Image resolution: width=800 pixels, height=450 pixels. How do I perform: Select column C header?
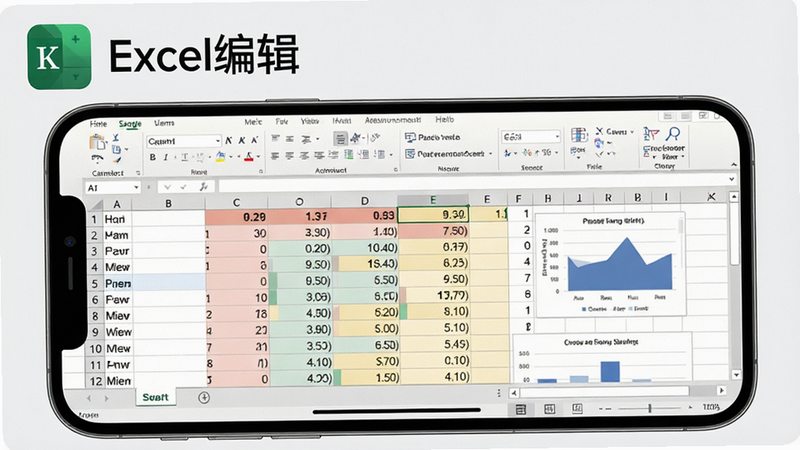tap(236, 203)
